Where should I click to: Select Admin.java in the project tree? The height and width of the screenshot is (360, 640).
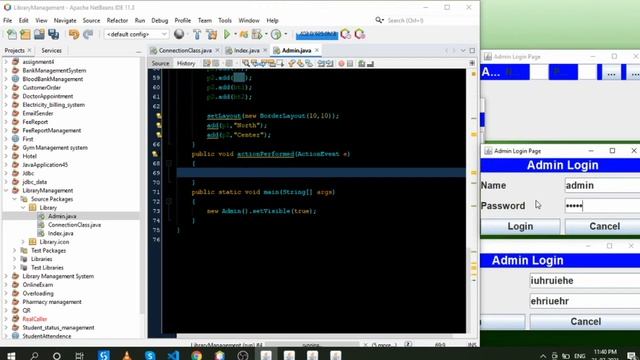click(x=62, y=216)
